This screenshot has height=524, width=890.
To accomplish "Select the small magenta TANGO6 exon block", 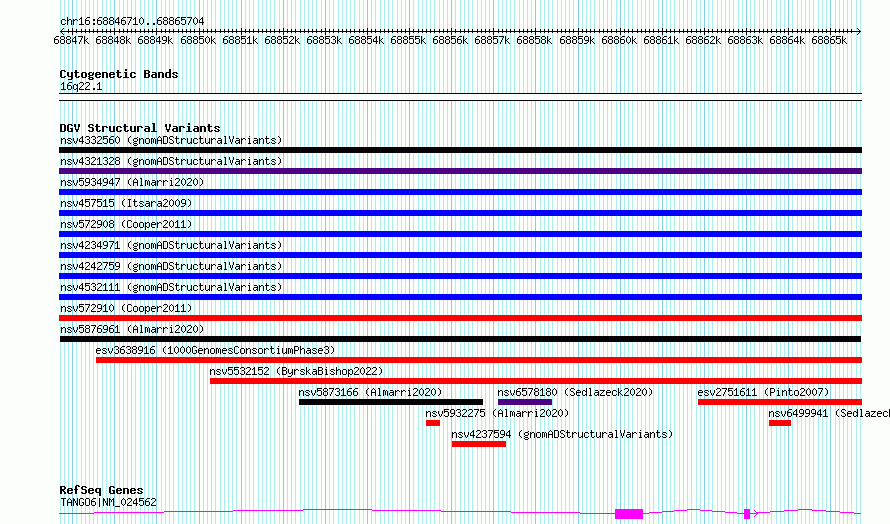I will [747, 514].
